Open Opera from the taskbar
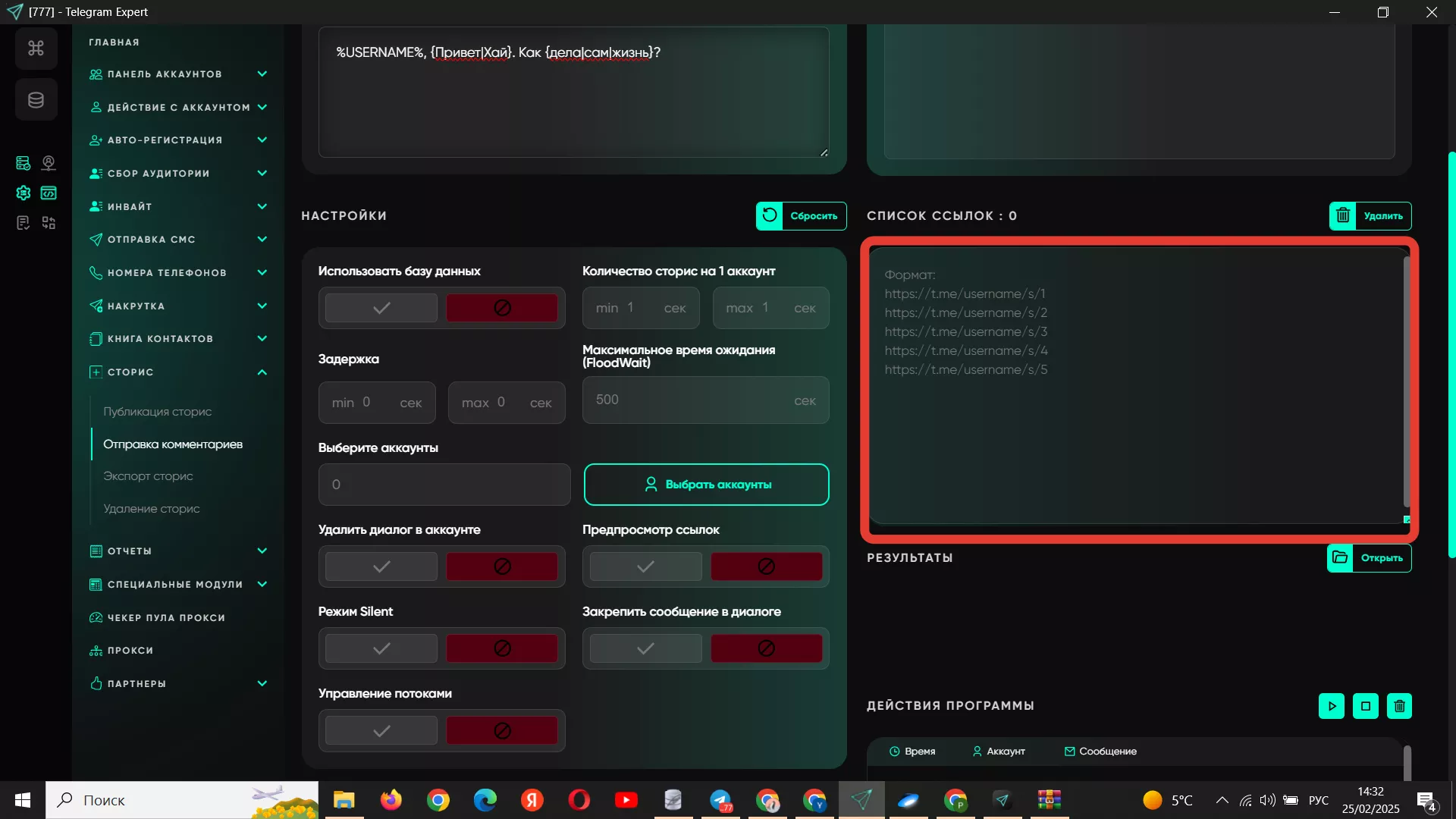The image size is (1456, 819). tap(579, 800)
